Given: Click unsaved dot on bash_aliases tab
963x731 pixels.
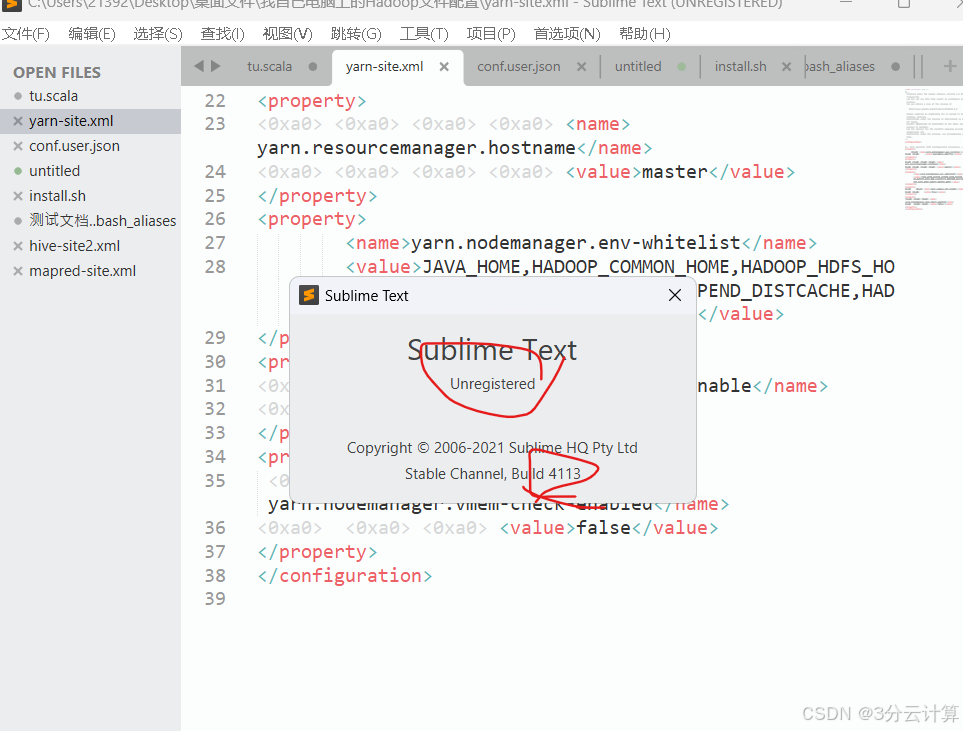Looking at the screenshot, I should tap(895, 66).
